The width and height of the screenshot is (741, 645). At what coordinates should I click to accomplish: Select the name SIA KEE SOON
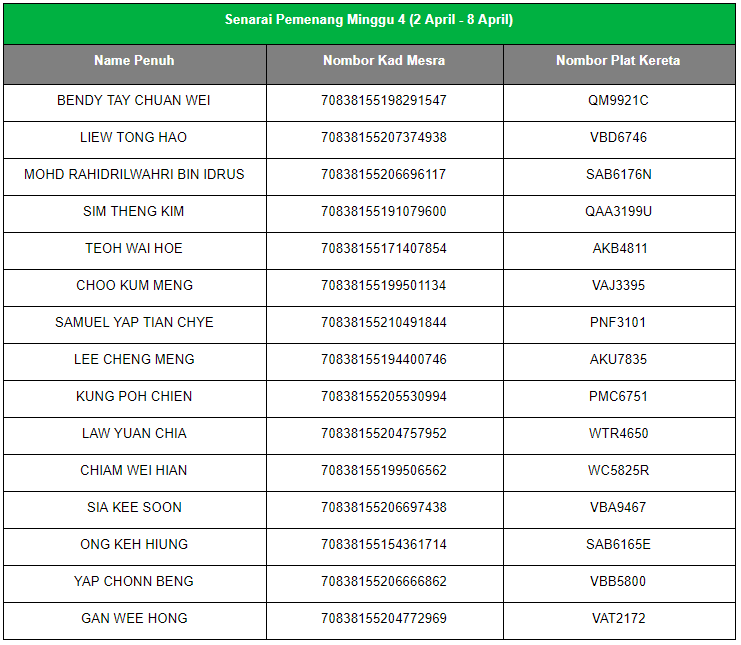134,508
